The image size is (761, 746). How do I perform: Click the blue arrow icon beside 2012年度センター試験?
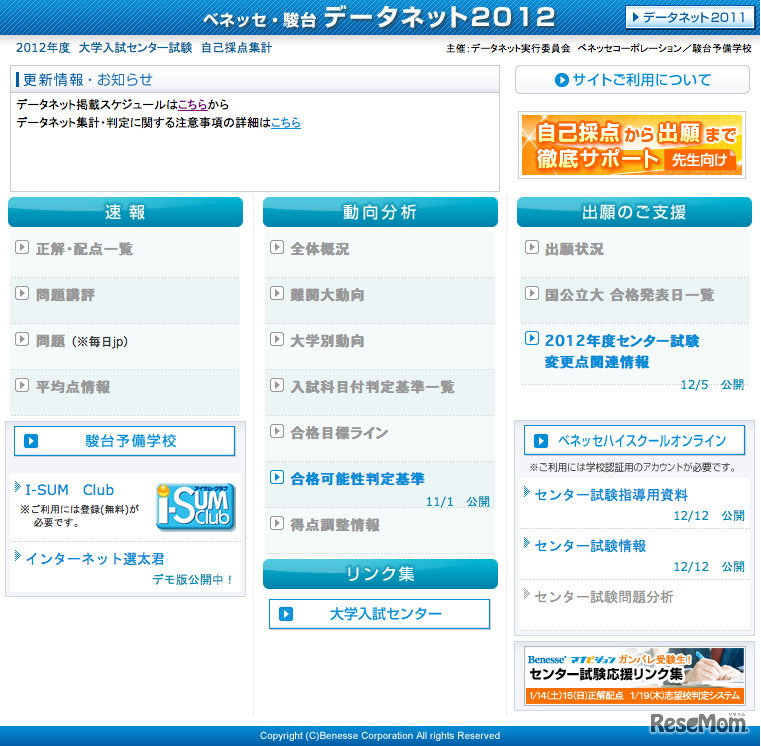click(531, 338)
